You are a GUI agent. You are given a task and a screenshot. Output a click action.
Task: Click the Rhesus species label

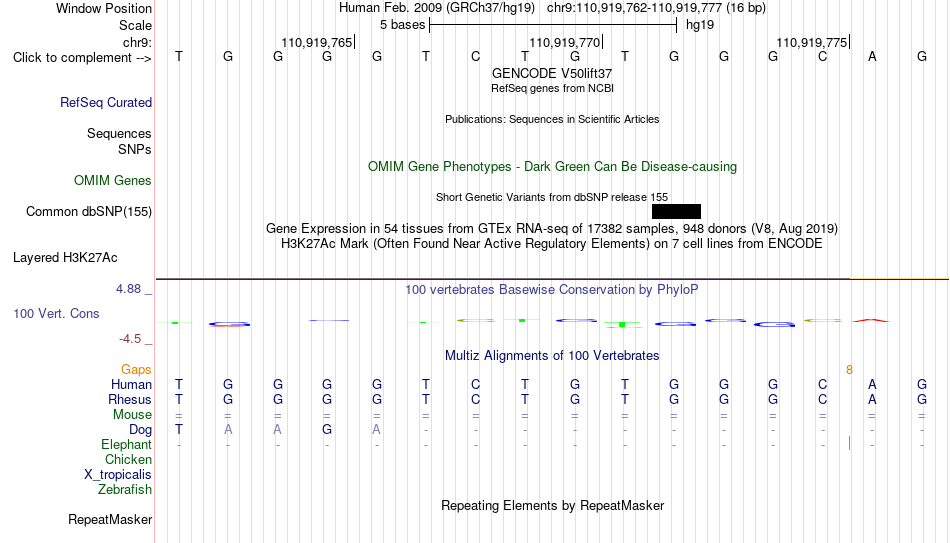tap(130, 400)
